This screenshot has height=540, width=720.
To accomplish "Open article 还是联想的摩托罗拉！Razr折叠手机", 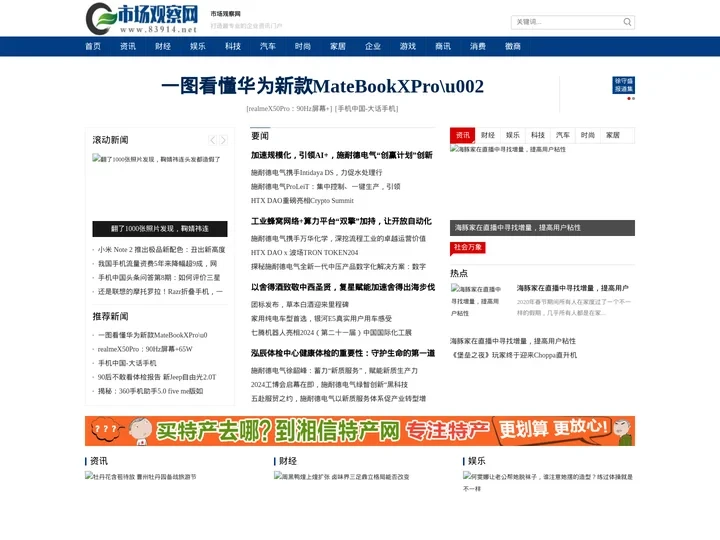I will click(160, 292).
